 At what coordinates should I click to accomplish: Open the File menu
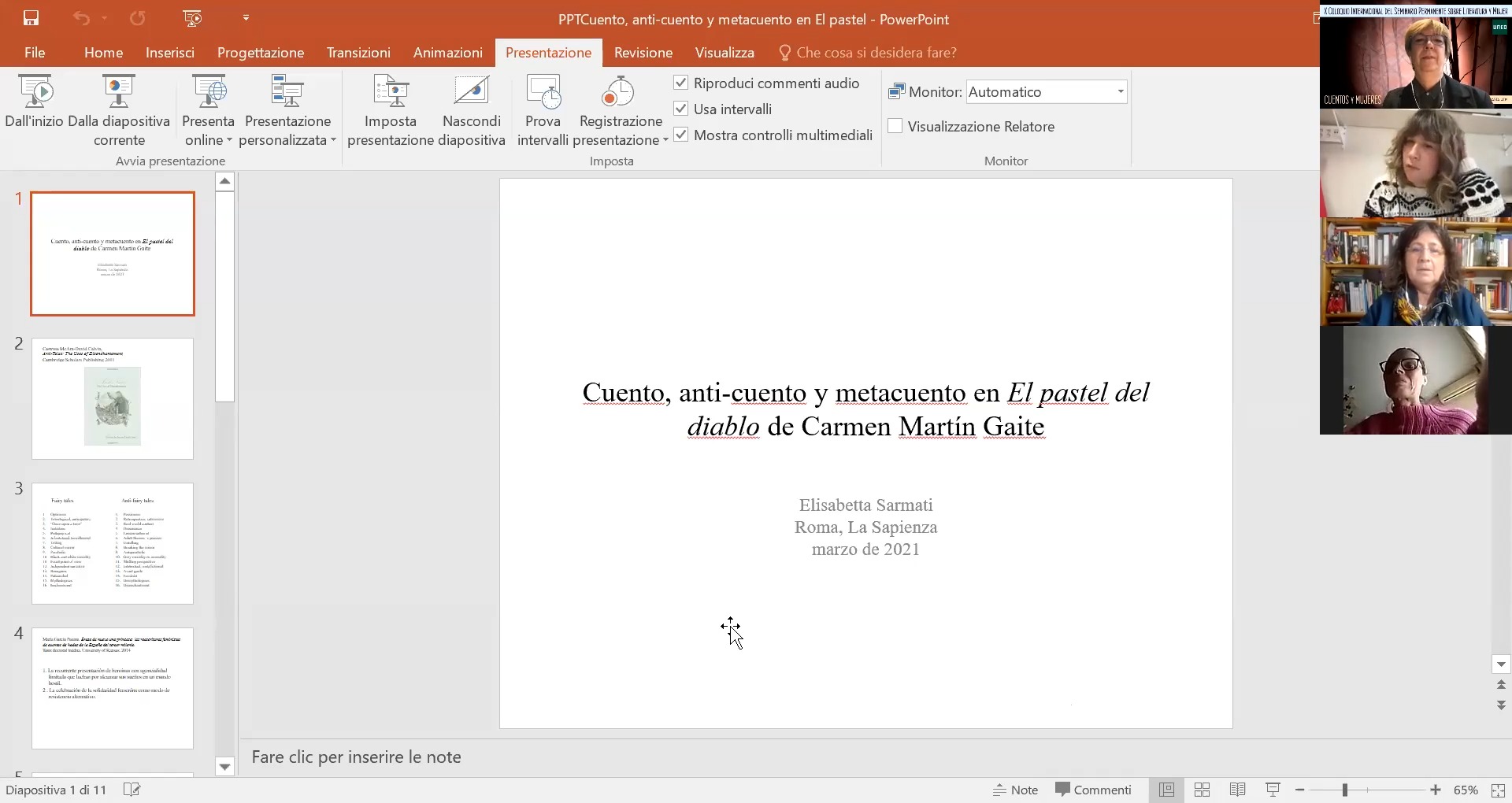click(x=35, y=53)
